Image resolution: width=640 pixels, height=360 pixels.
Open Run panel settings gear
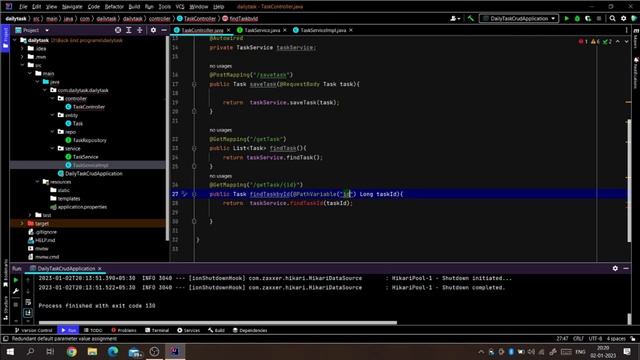coord(615,268)
